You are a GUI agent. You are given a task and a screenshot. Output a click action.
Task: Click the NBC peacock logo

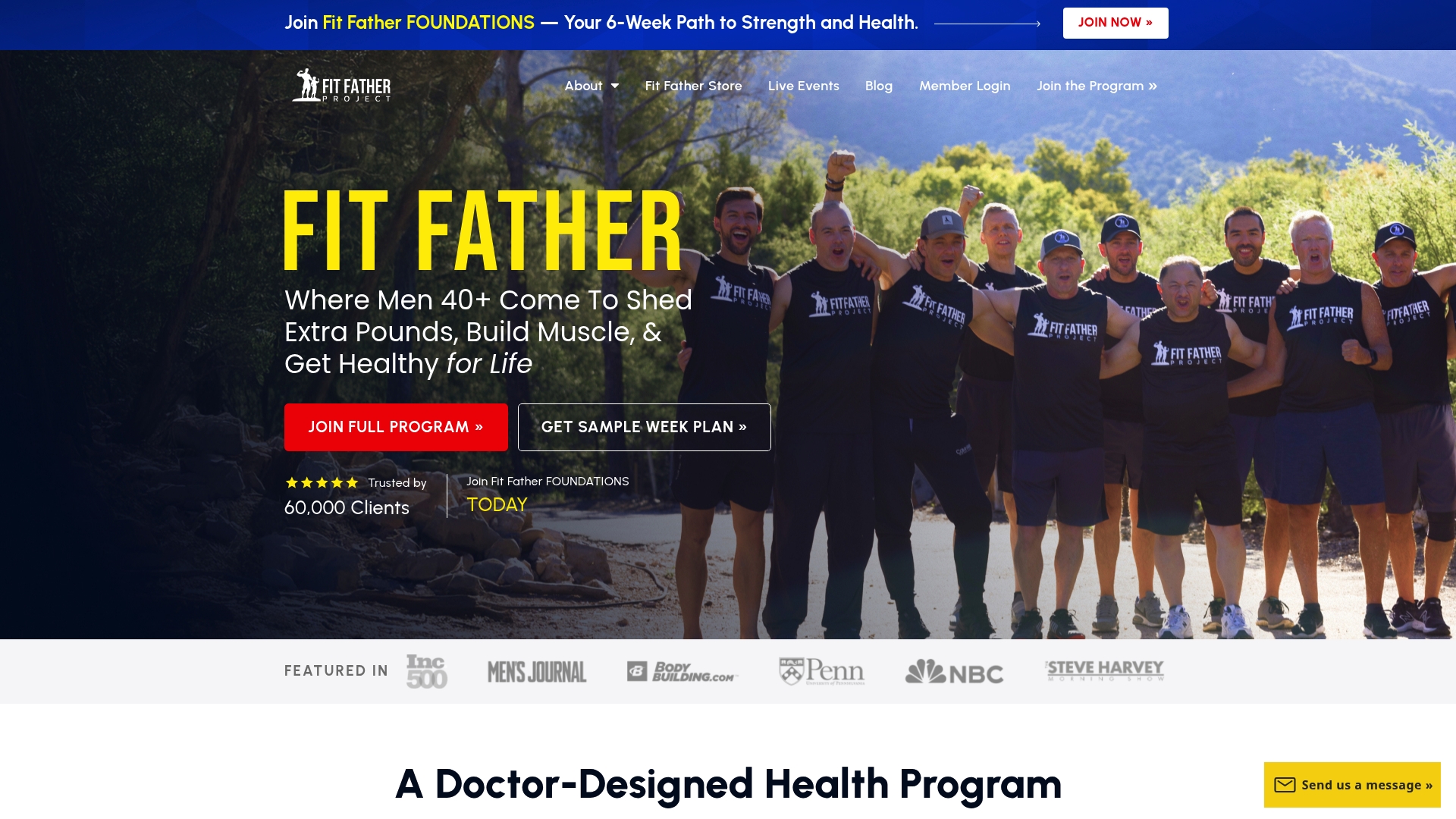(x=954, y=672)
